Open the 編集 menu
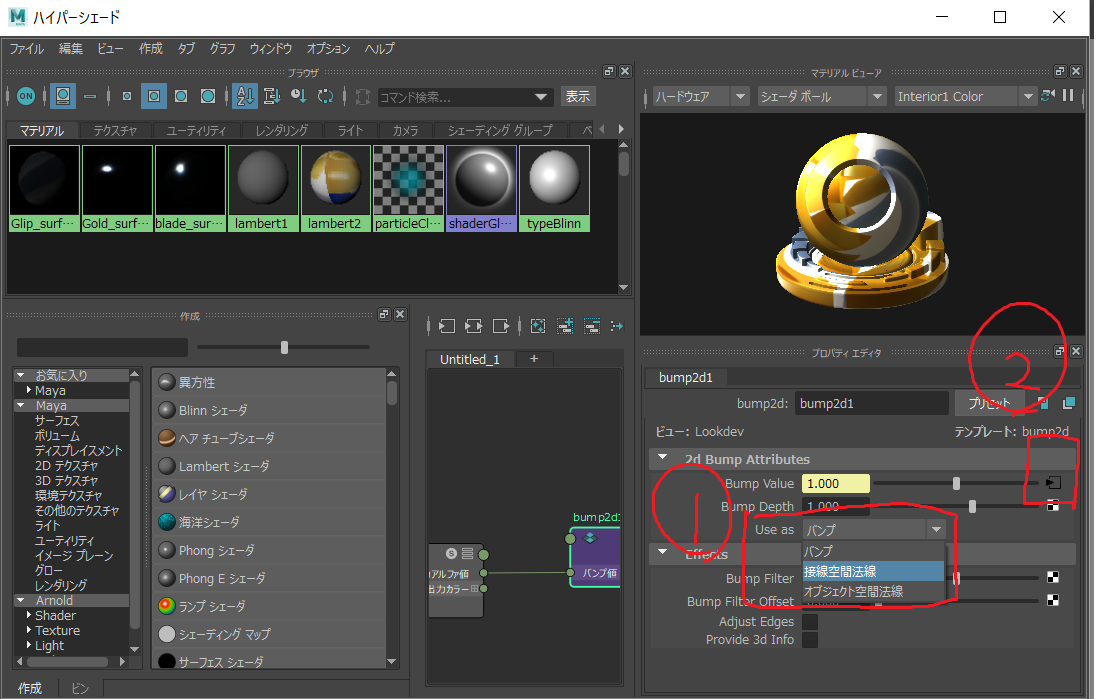1096x699 pixels. 71,48
